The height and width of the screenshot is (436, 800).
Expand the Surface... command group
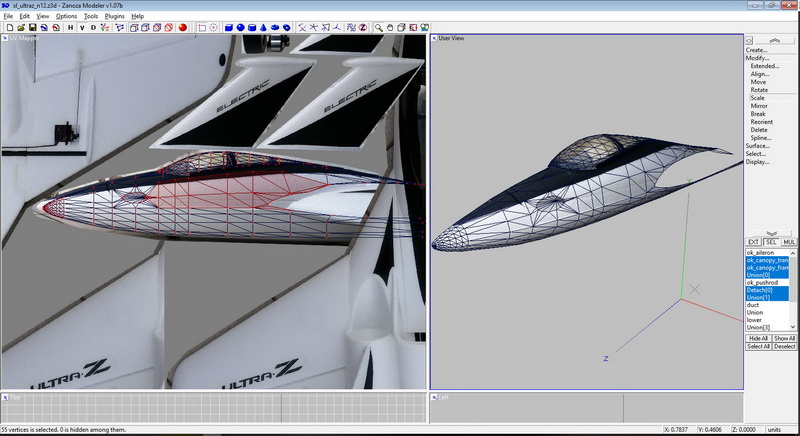coord(757,145)
